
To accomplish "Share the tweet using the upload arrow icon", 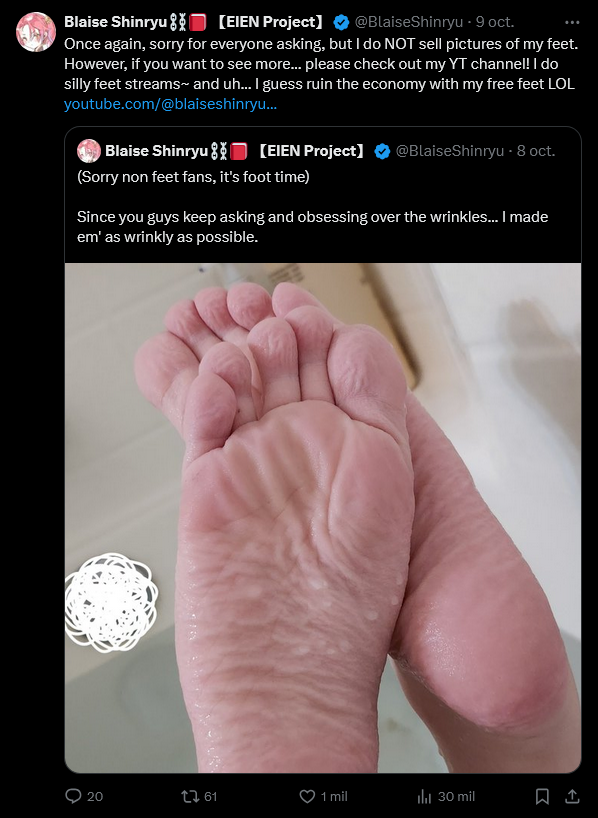I will (x=572, y=796).
